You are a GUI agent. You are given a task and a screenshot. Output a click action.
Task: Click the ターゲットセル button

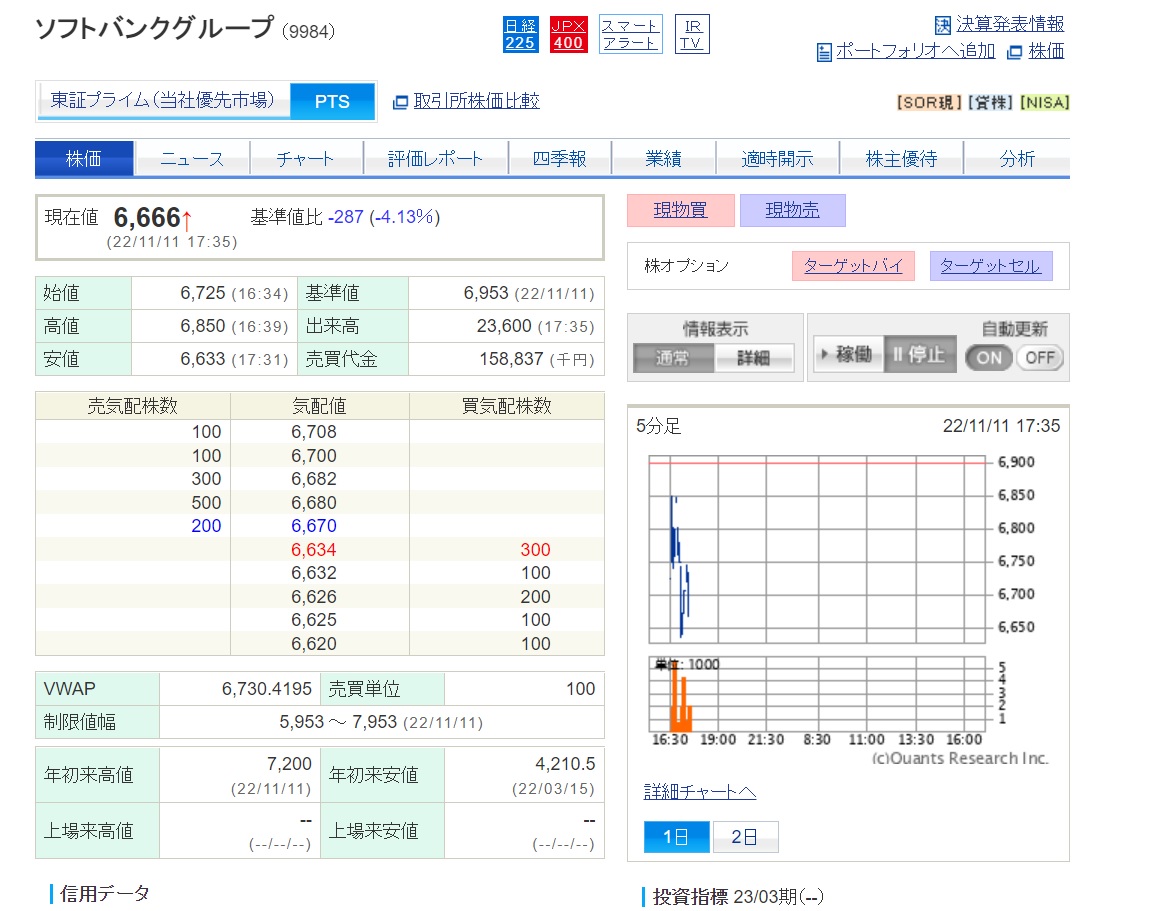pos(990,266)
